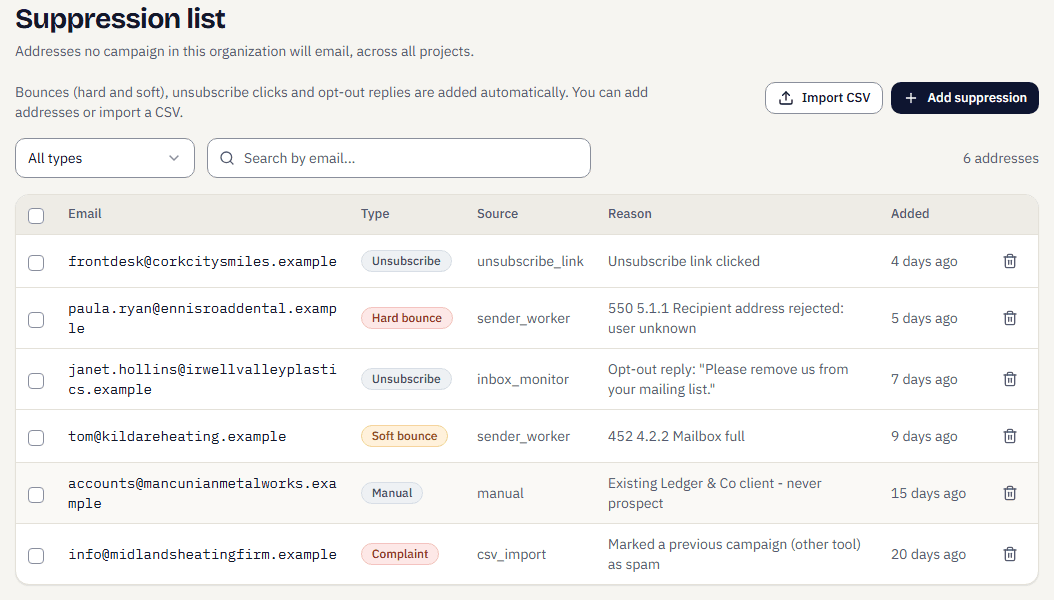The width and height of the screenshot is (1054, 600).
Task: Click the Source column header
Action: coord(497,214)
